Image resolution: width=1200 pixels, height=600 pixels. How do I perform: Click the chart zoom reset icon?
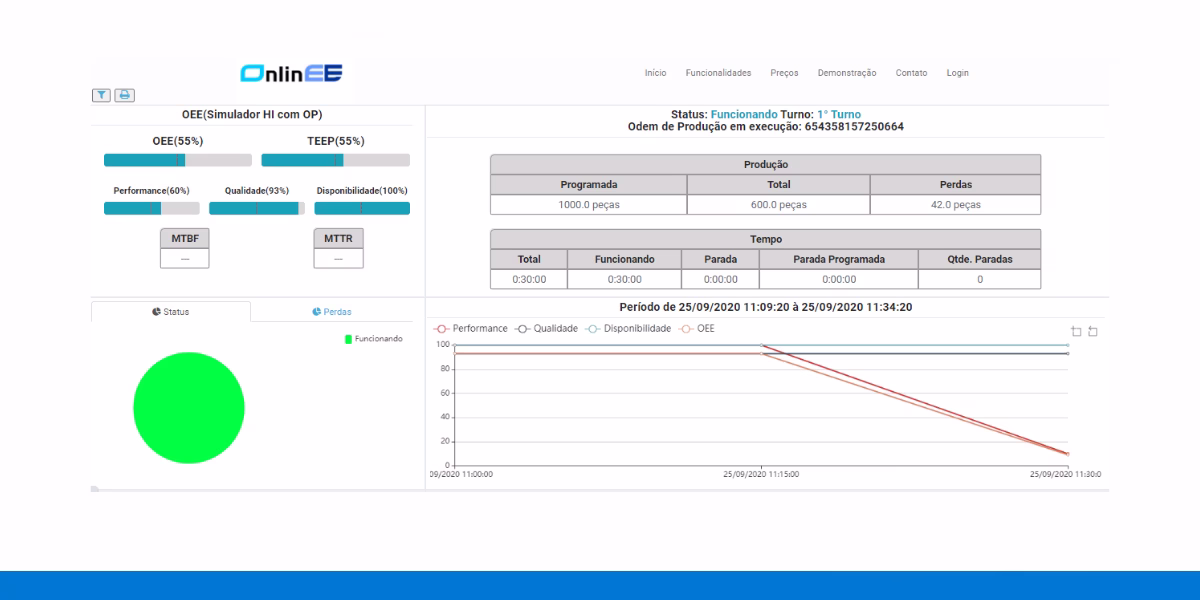[1093, 331]
